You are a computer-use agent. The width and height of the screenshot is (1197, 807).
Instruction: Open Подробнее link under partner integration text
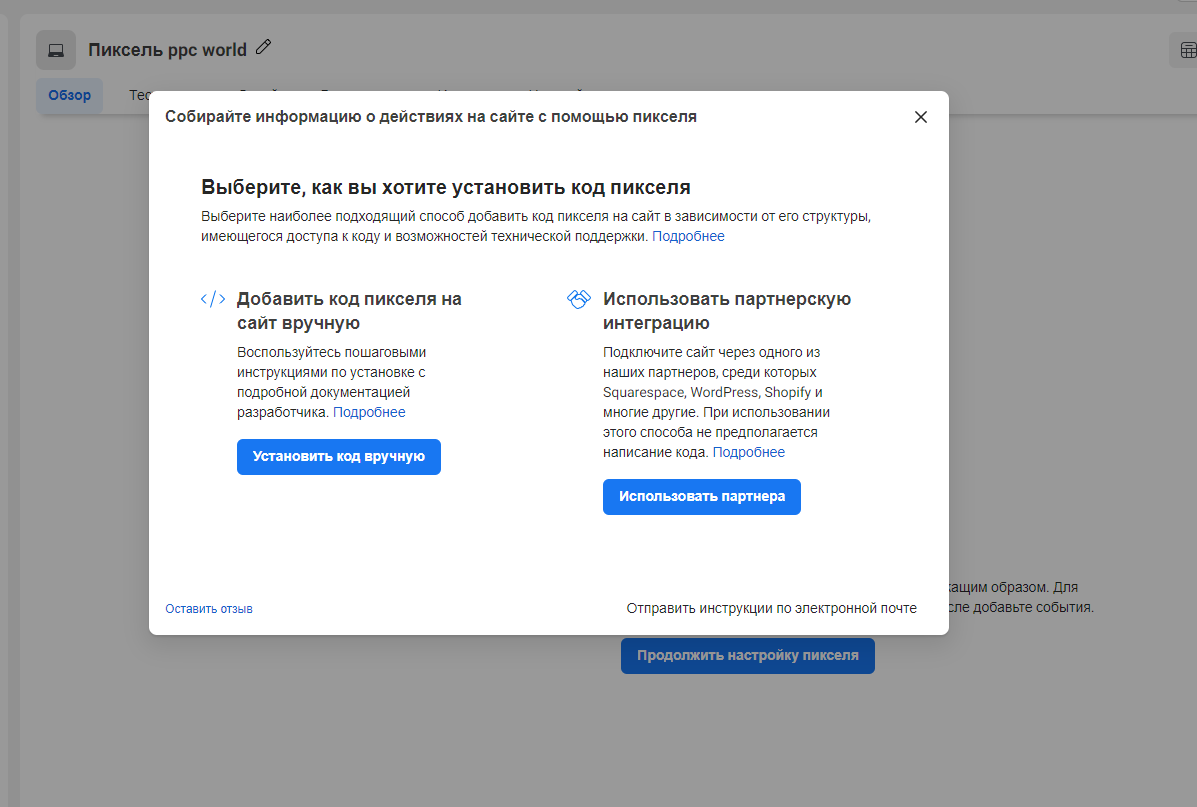pyautogui.click(x=748, y=452)
